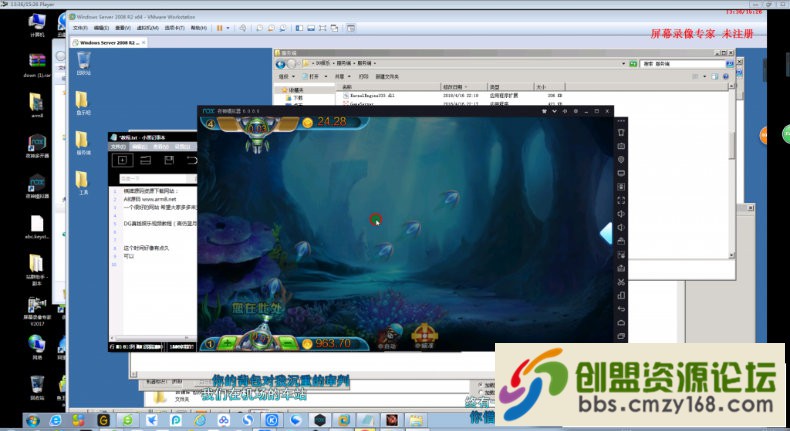Screen dimensions: 790x431
Task: Open Internet Explorer from the taskbar
Action: 55,420
